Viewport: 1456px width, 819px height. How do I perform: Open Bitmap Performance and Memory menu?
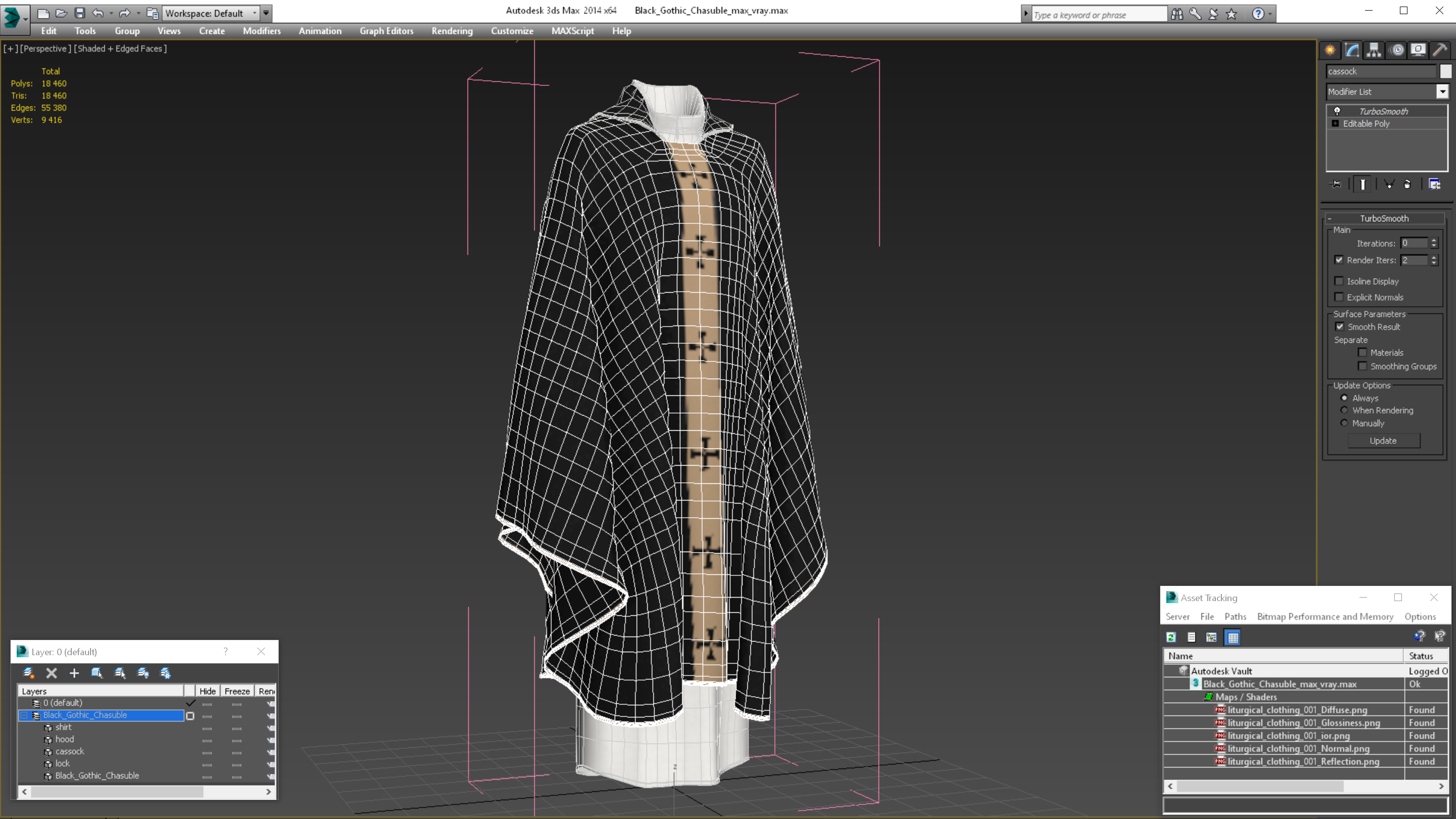[1325, 617]
